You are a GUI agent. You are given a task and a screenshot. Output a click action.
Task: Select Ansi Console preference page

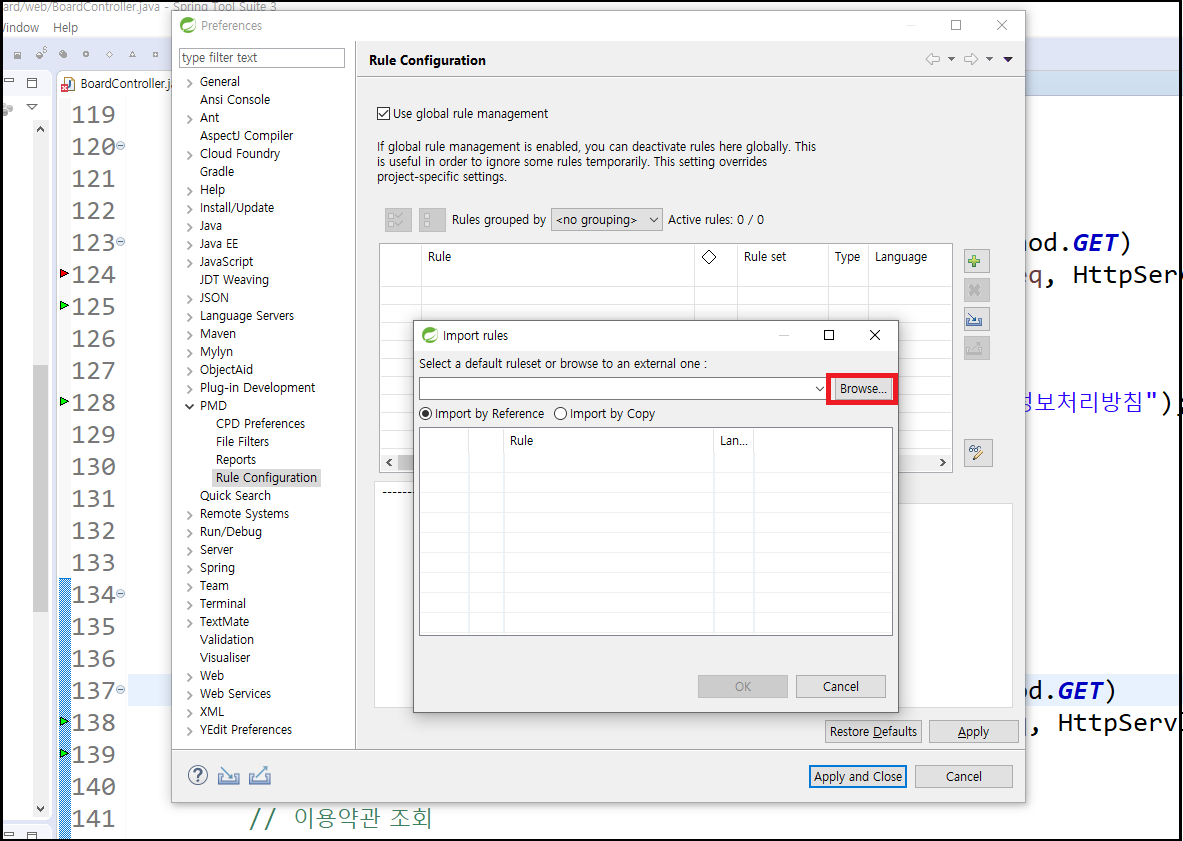[x=235, y=100]
